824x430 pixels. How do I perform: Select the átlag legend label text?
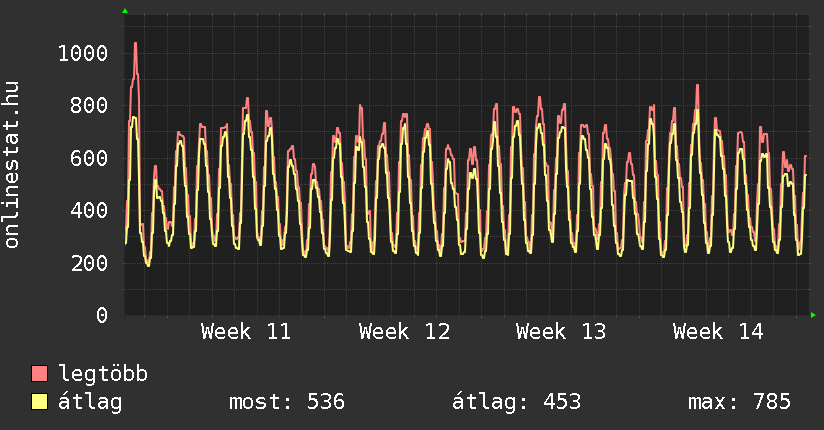click(x=90, y=402)
